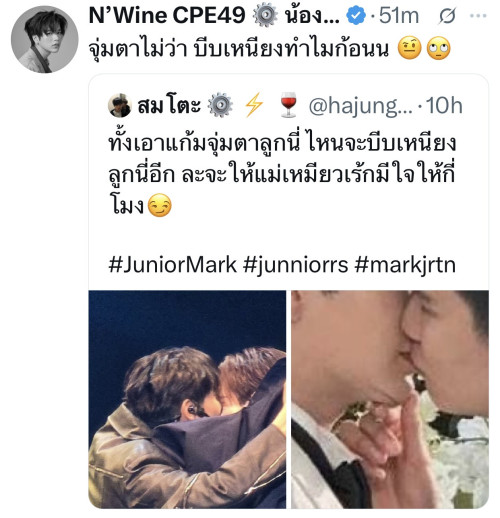500x518 pixels.
Task: View the right close-up photo
Action: pos(390,399)
